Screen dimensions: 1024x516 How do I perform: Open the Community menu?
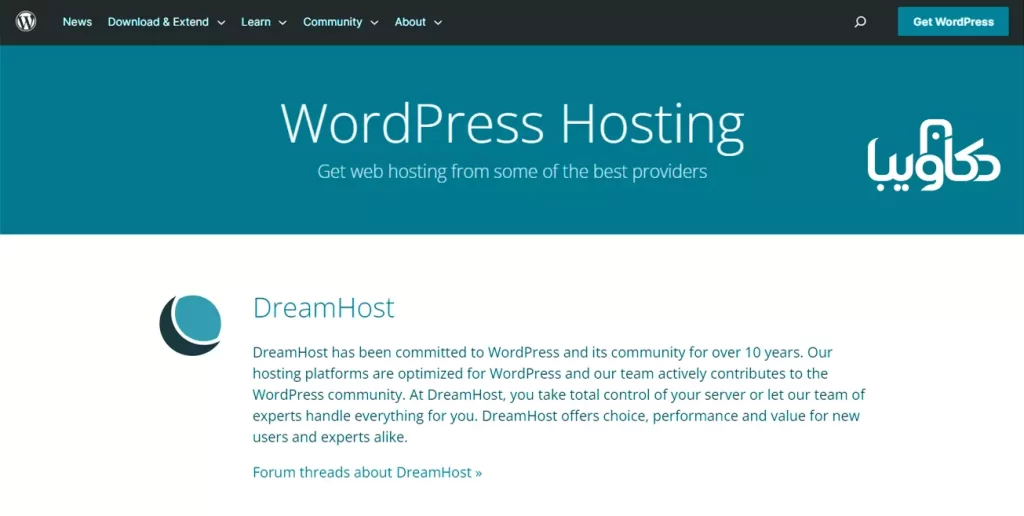[332, 22]
